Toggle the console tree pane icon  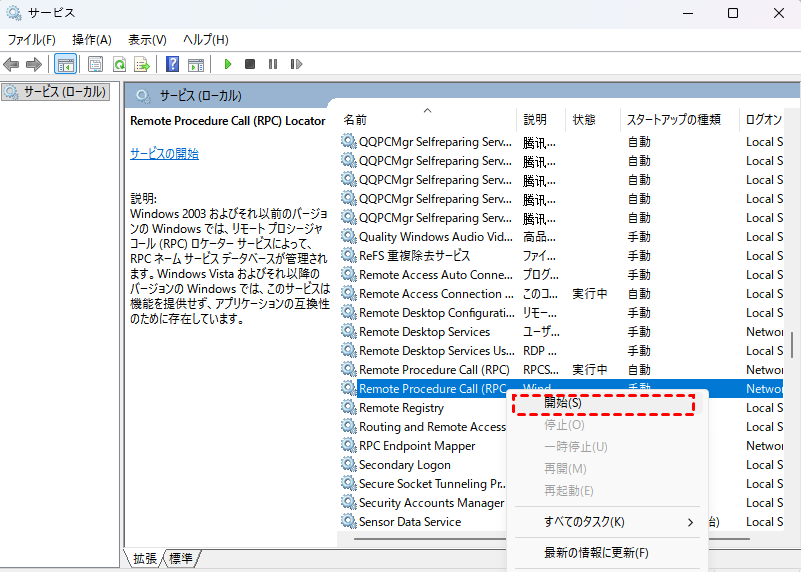point(65,64)
